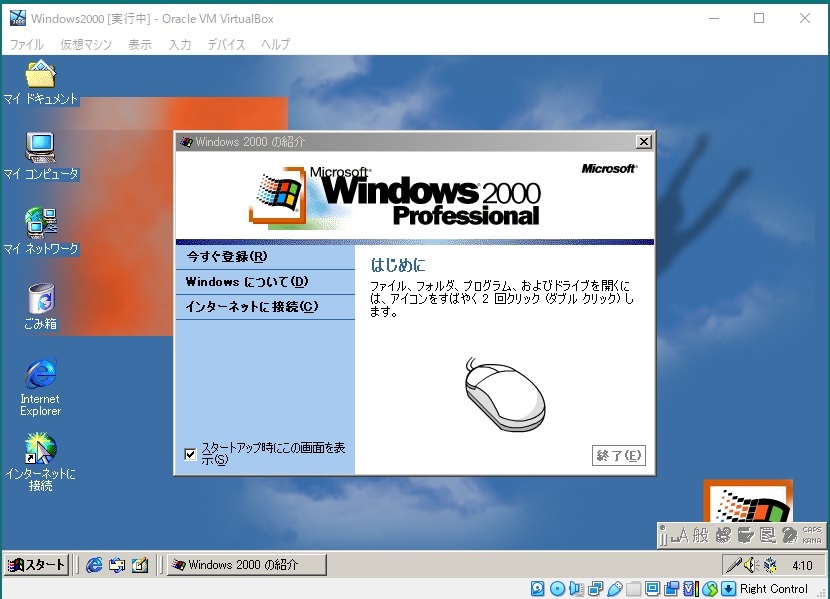Viewport: 830px width, 599px height.
Task: Launch Internet Explorer from quick launch bar
Action: [94, 565]
